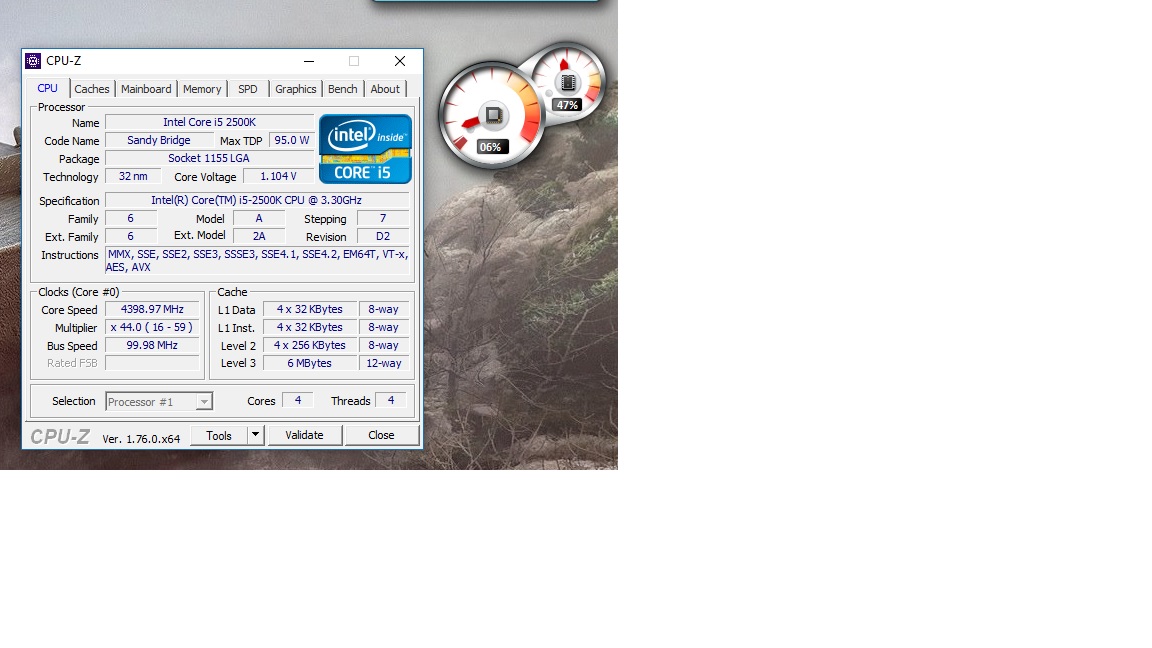Click the Tools button
The width and height of the screenshot is (1152, 648).
coord(219,436)
